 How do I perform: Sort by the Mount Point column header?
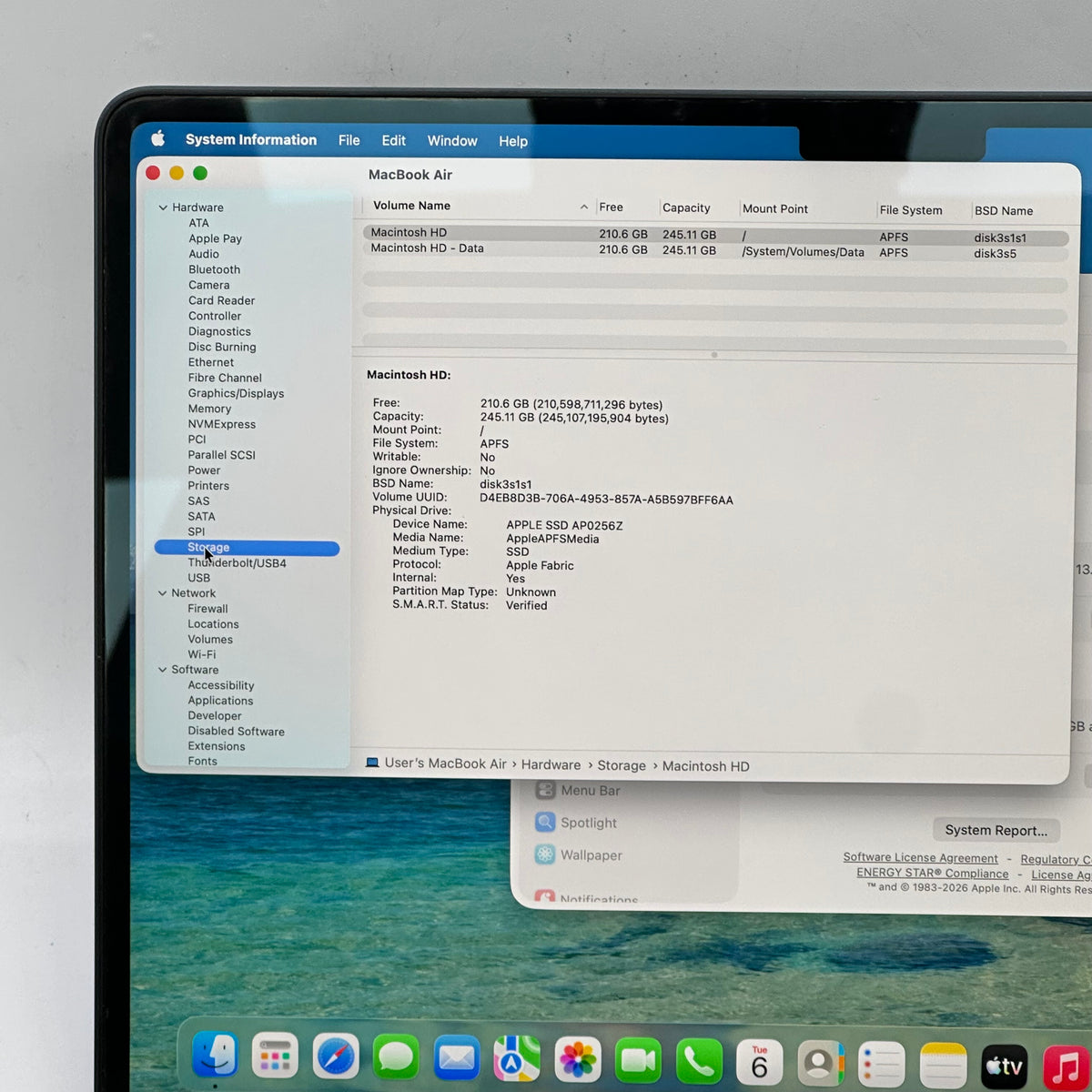point(775,208)
